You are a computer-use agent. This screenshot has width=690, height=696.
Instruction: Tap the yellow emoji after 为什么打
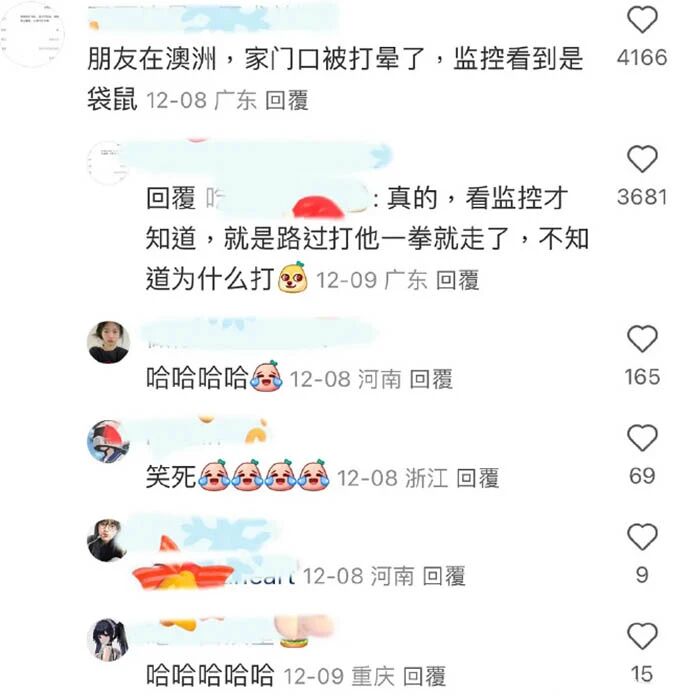pos(293,277)
